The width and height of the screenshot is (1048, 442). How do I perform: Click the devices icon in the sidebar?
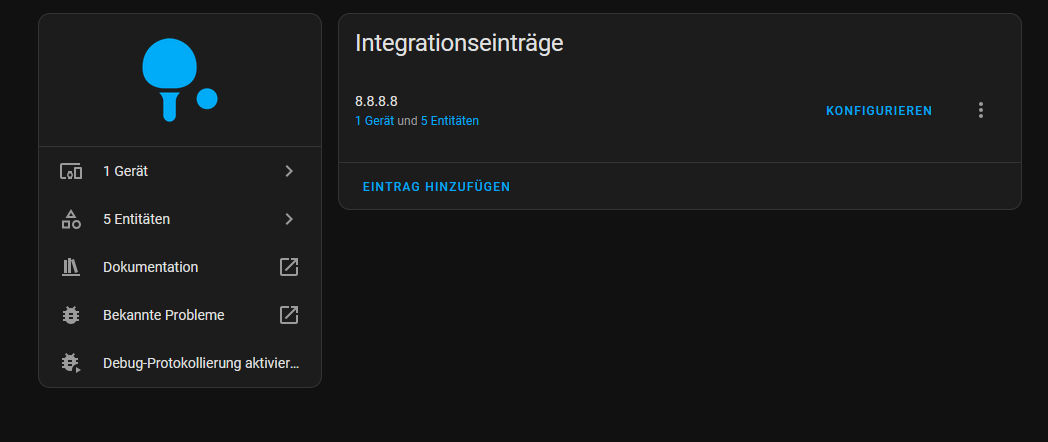pyautogui.click(x=70, y=171)
